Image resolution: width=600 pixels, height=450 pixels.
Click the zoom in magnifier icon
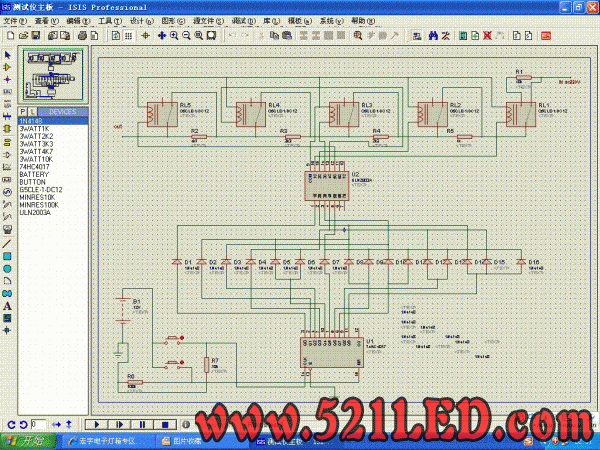coord(174,35)
